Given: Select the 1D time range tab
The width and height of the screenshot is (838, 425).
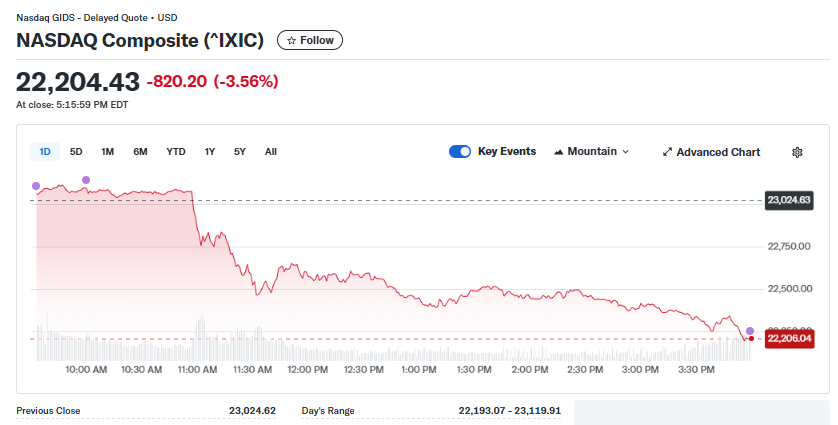Looking at the screenshot, I should pyautogui.click(x=45, y=152).
